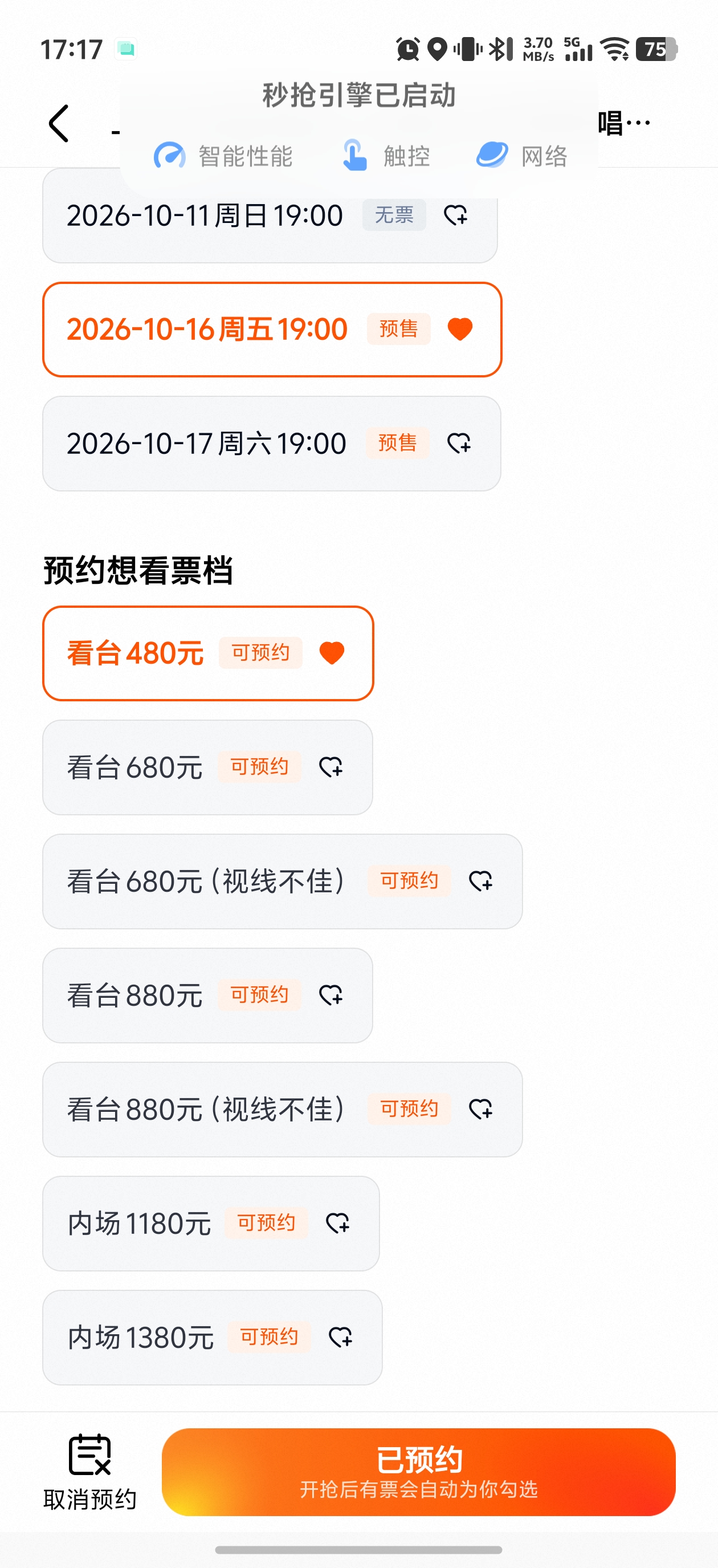The width and height of the screenshot is (718, 1568).
Task: Tap the 已预约 orange button
Action: click(x=419, y=1472)
